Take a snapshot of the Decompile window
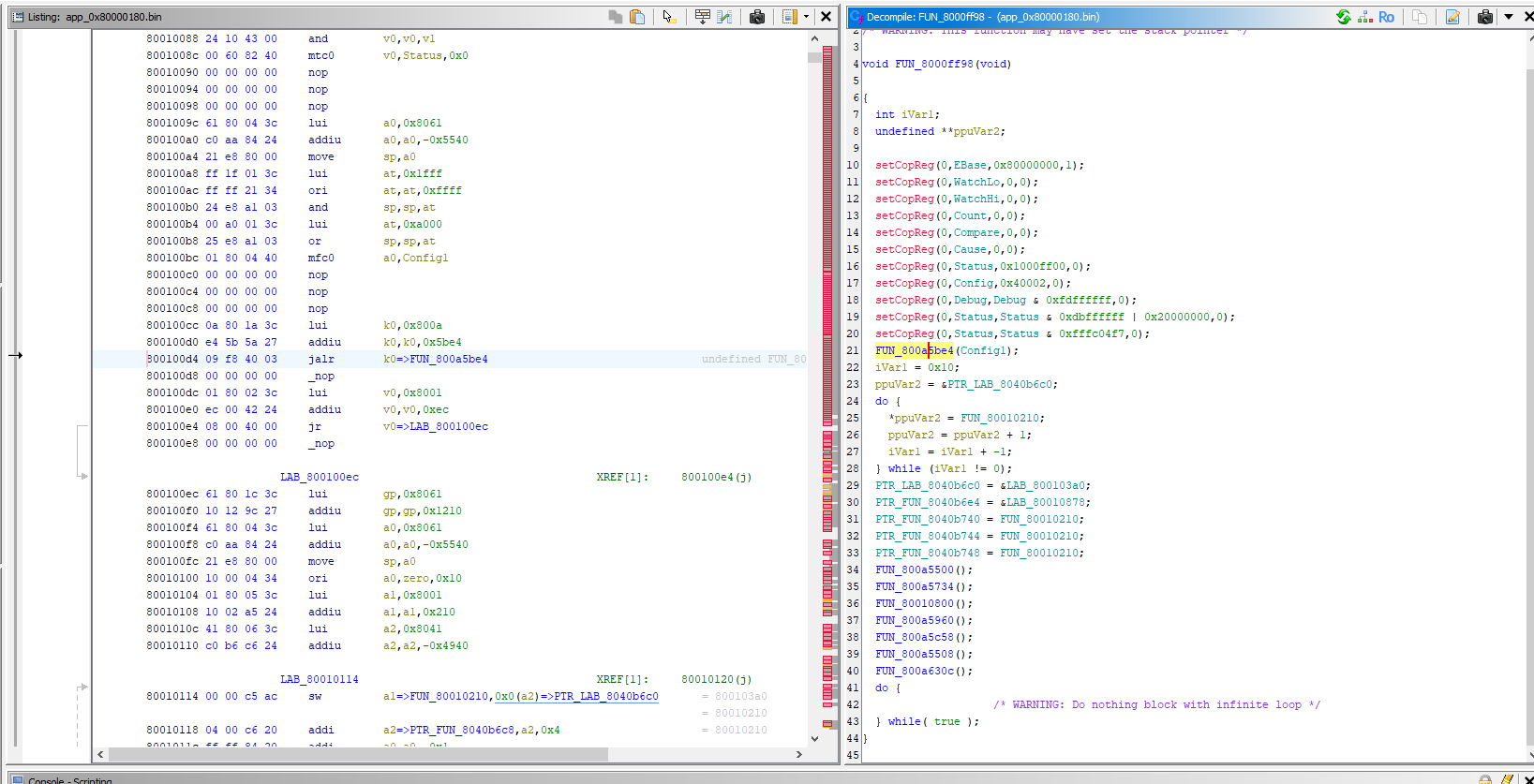The image size is (1534, 784). 1485,17
